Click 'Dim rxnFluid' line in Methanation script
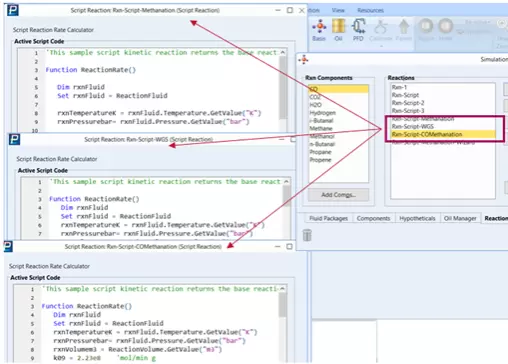The height and width of the screenshot is (364, 508). click(x=81, y=87)
